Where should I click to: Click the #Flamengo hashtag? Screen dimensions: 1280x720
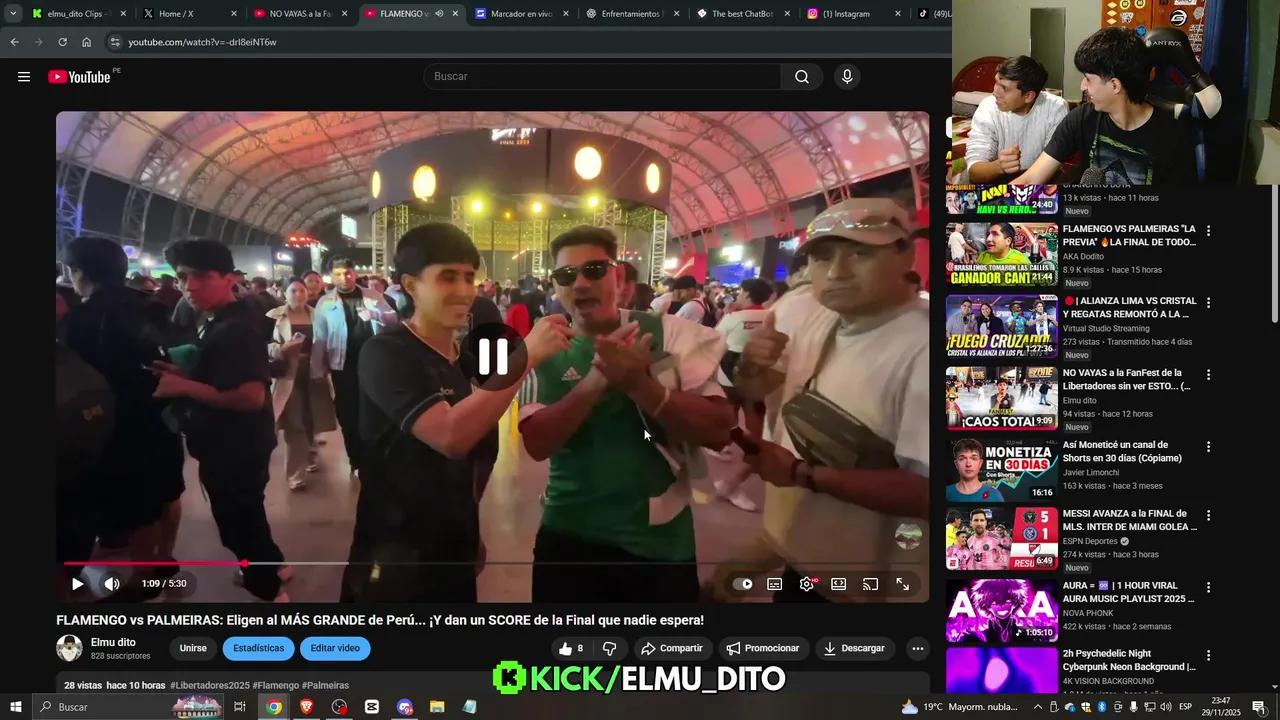(275, 686)
